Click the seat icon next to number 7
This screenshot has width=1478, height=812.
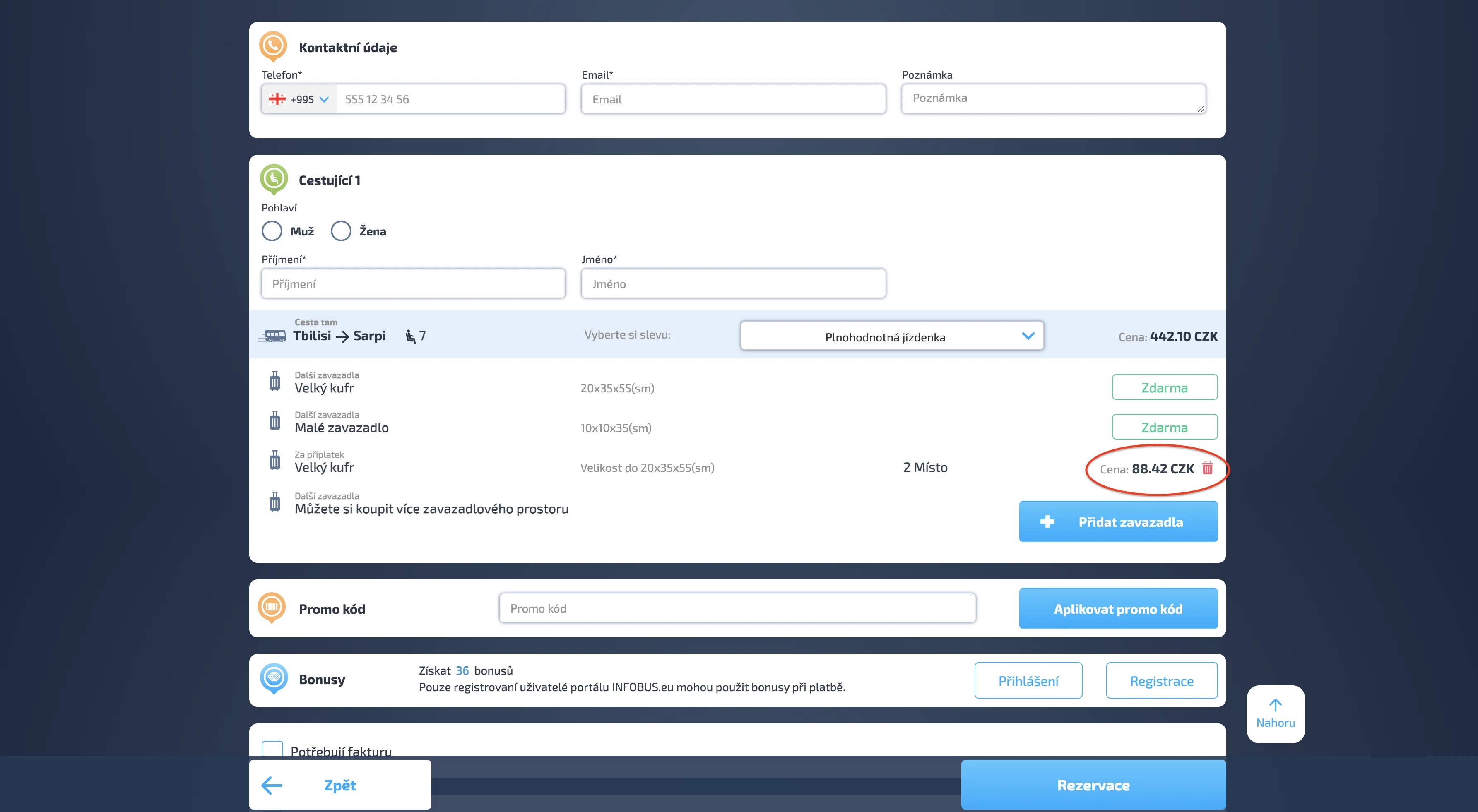click(x=410, y=336)
